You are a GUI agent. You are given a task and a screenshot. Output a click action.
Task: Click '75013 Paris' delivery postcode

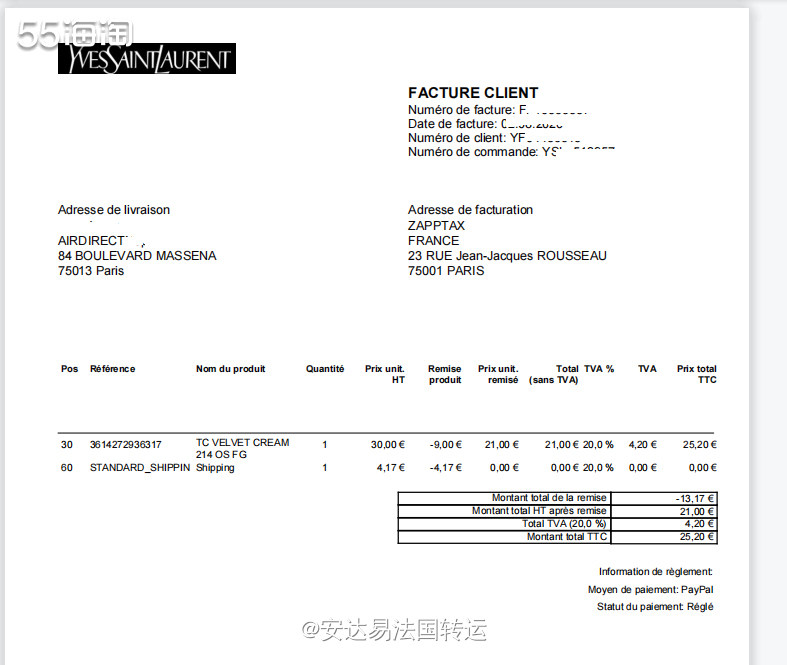91,271
